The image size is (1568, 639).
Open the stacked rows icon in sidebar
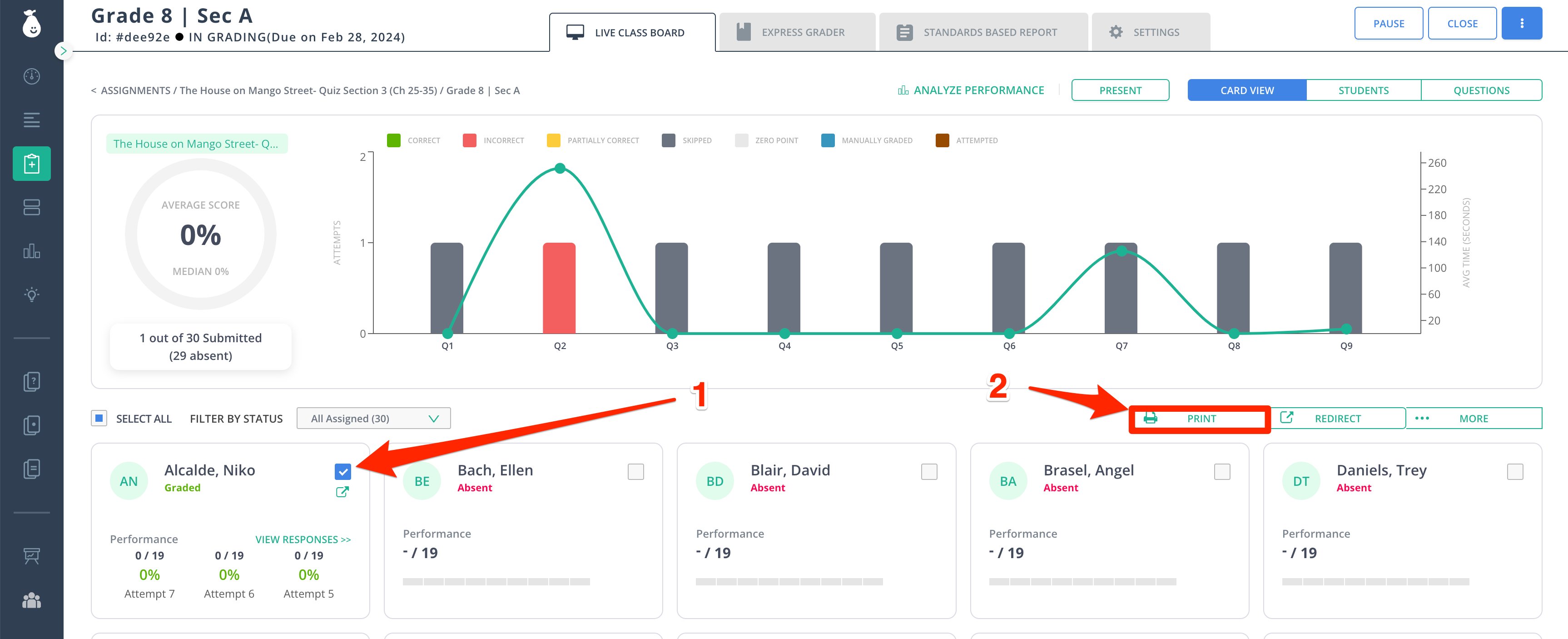coord(32,207)
